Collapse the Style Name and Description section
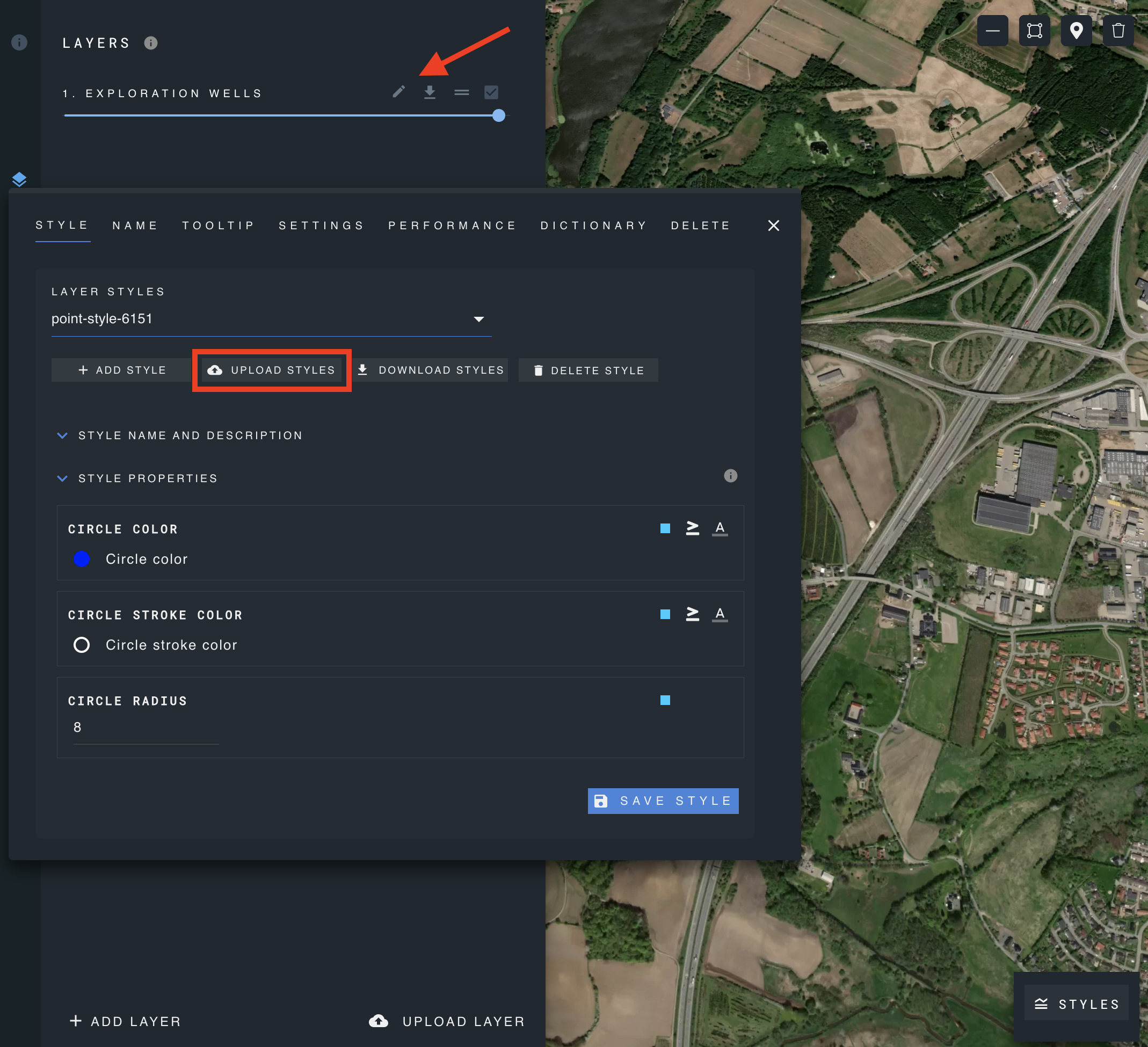The image size is (1148, 1047). pos(63,435)
